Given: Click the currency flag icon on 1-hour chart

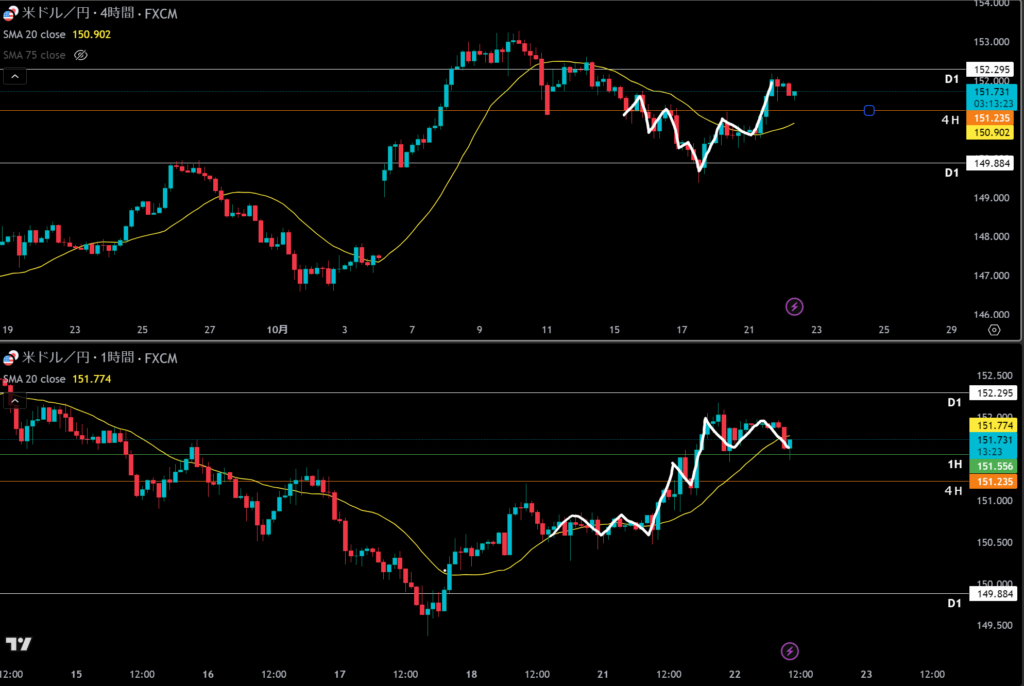Looking at the screenshot, I should 11,359.
